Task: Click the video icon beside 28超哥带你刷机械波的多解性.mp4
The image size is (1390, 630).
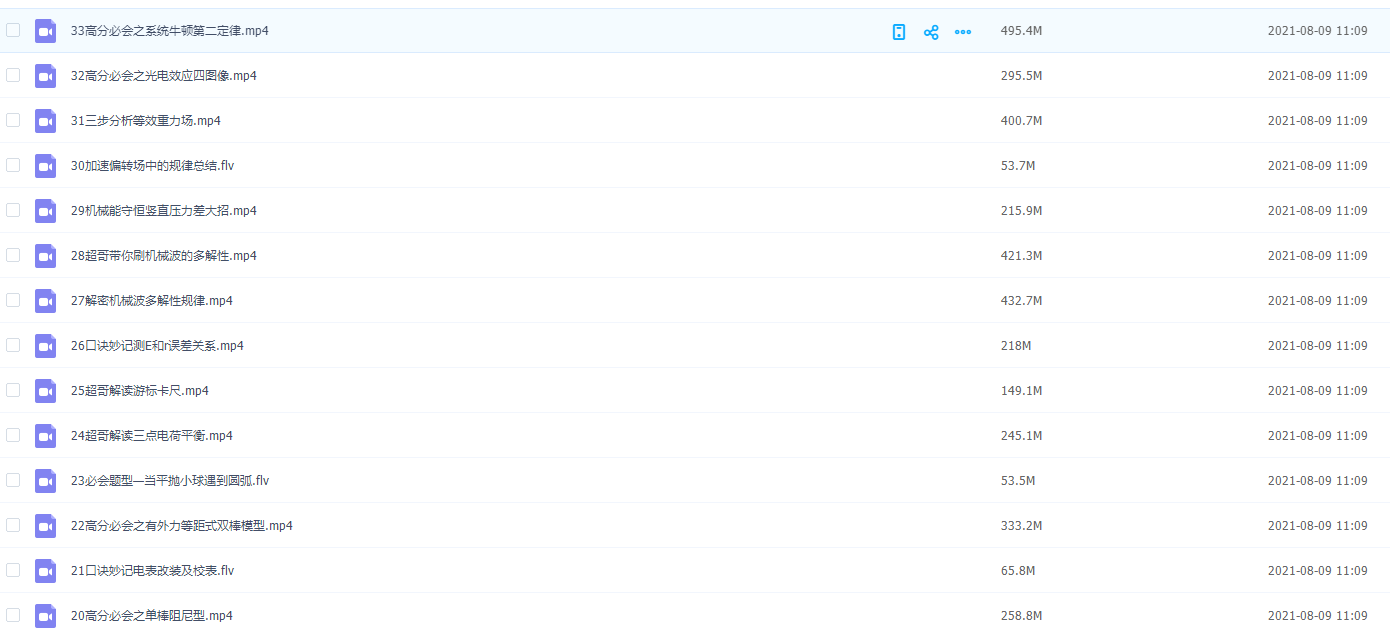Action: [x=45, y=256]
